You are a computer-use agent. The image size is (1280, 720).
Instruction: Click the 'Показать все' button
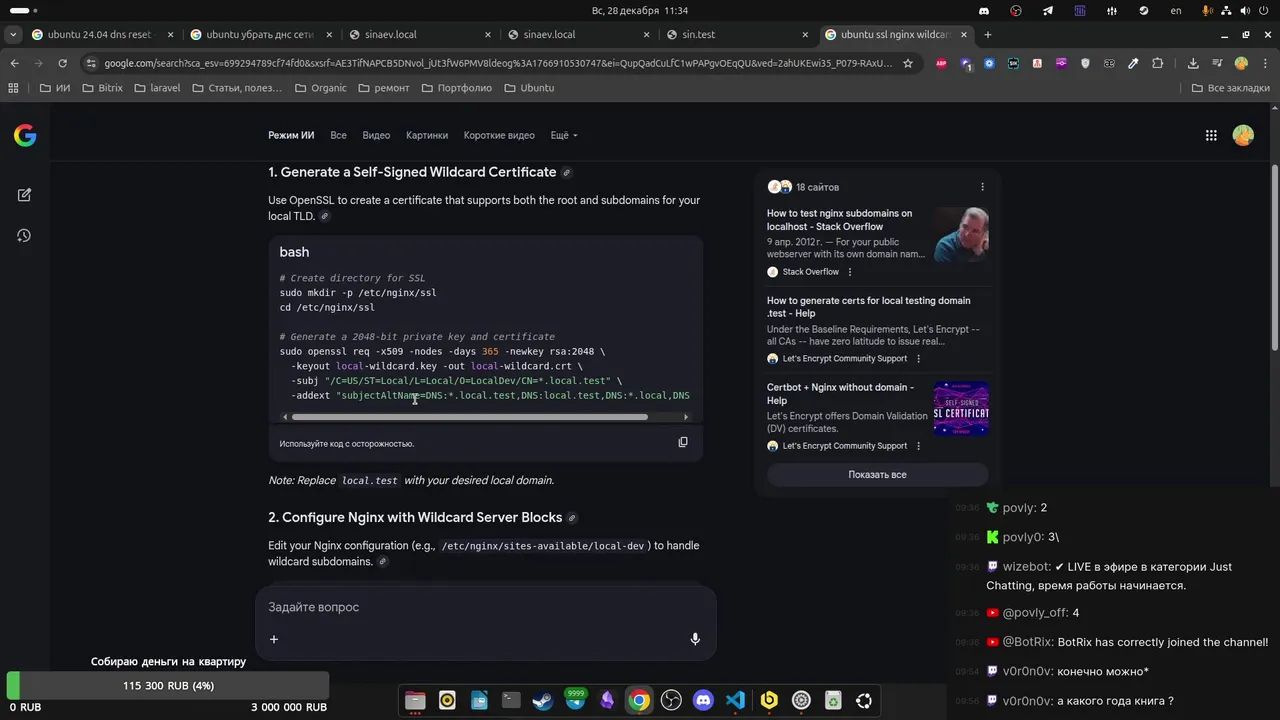click(x=877, y=475)
